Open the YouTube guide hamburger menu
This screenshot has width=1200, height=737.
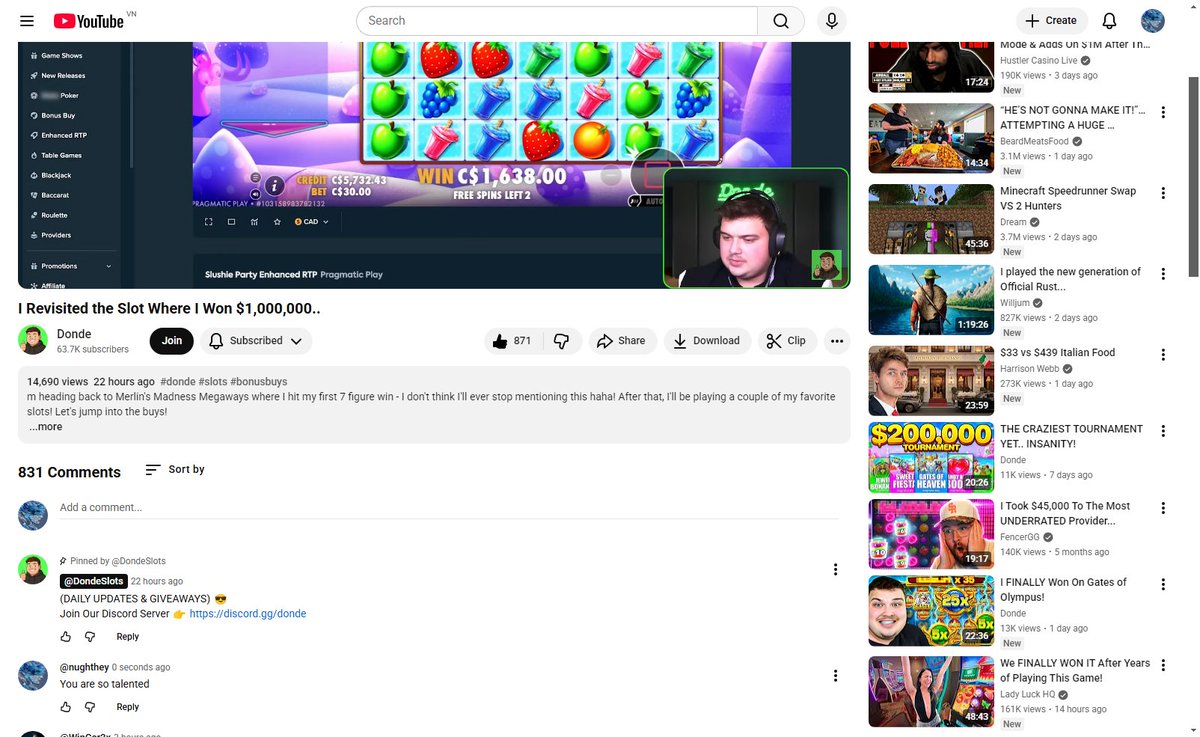tap(27, 21)
